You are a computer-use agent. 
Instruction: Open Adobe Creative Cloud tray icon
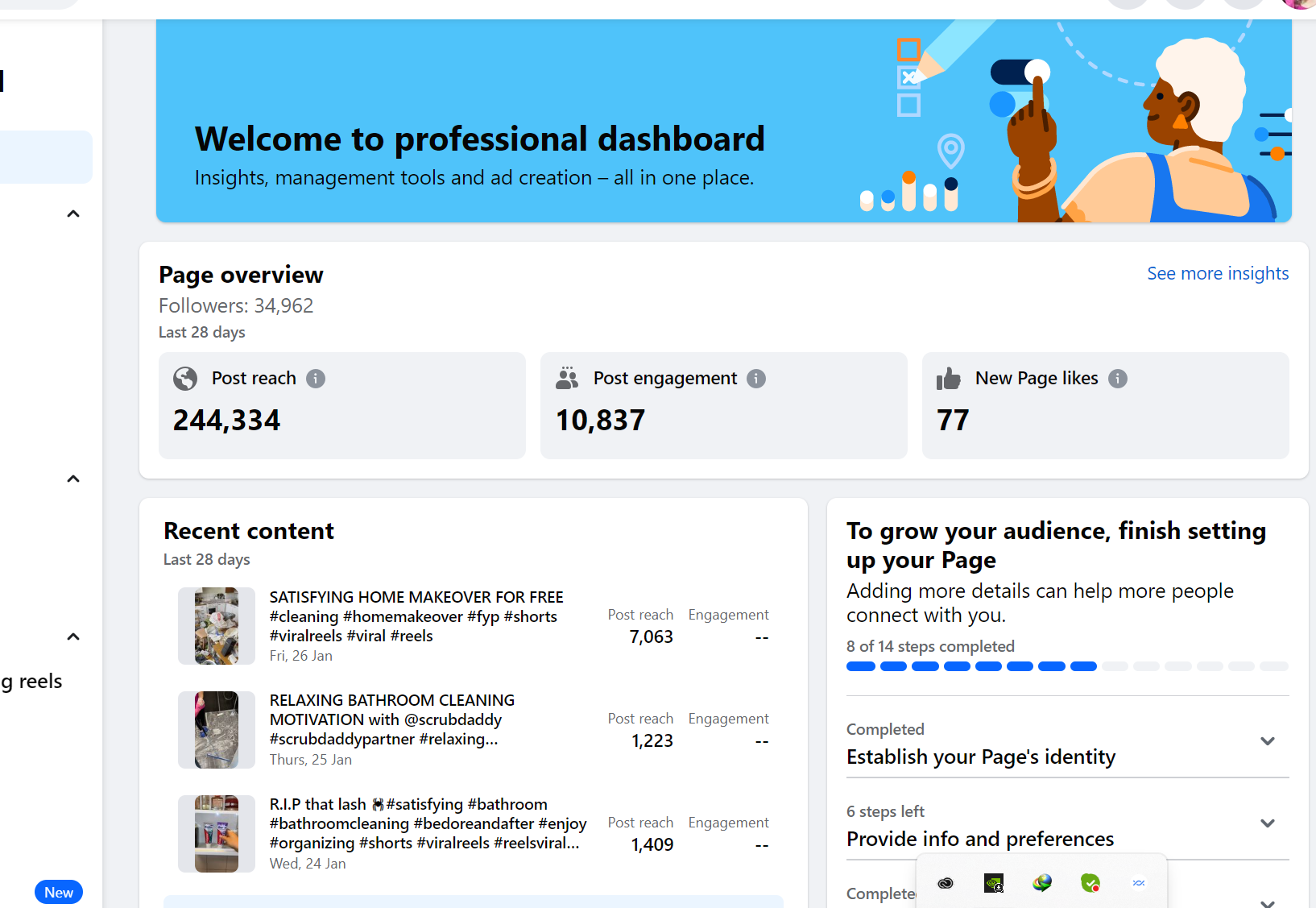(946, 883)
